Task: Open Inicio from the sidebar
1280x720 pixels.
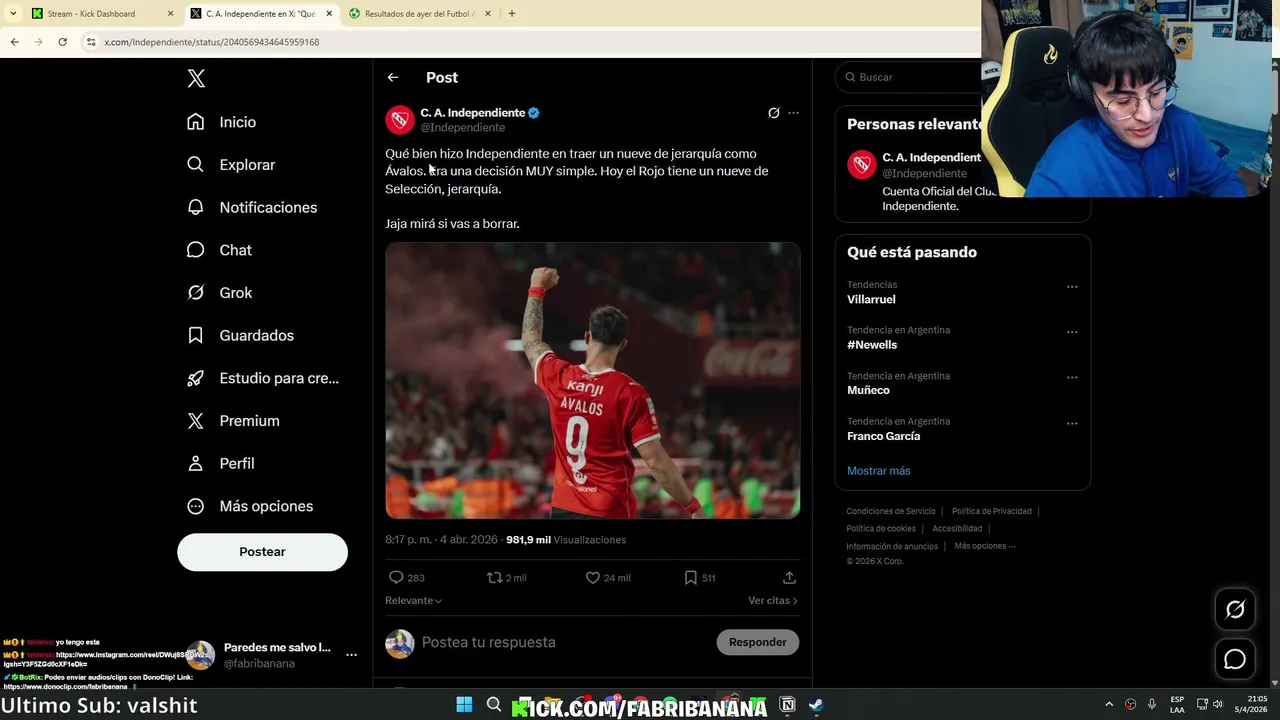Action: point(221,122)
